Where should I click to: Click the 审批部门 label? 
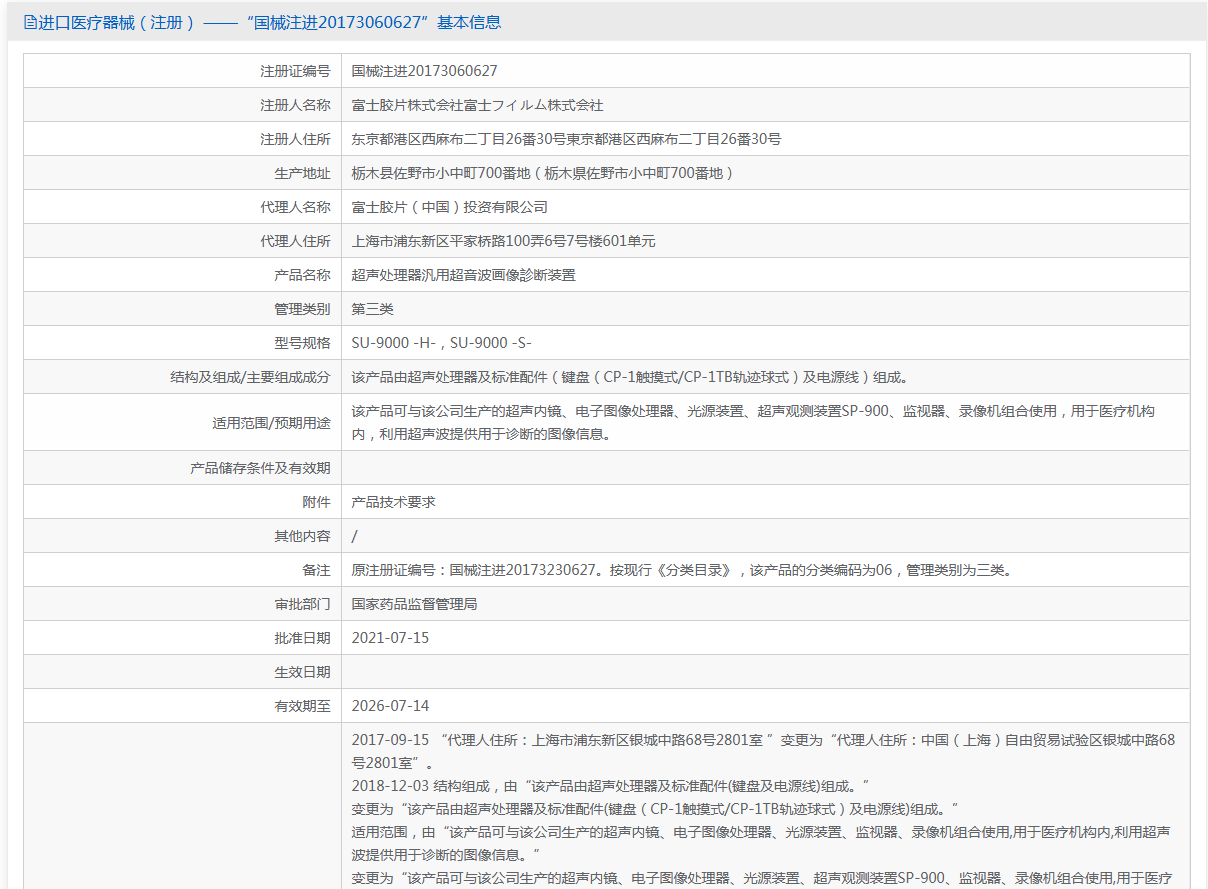tap(302, 604)
